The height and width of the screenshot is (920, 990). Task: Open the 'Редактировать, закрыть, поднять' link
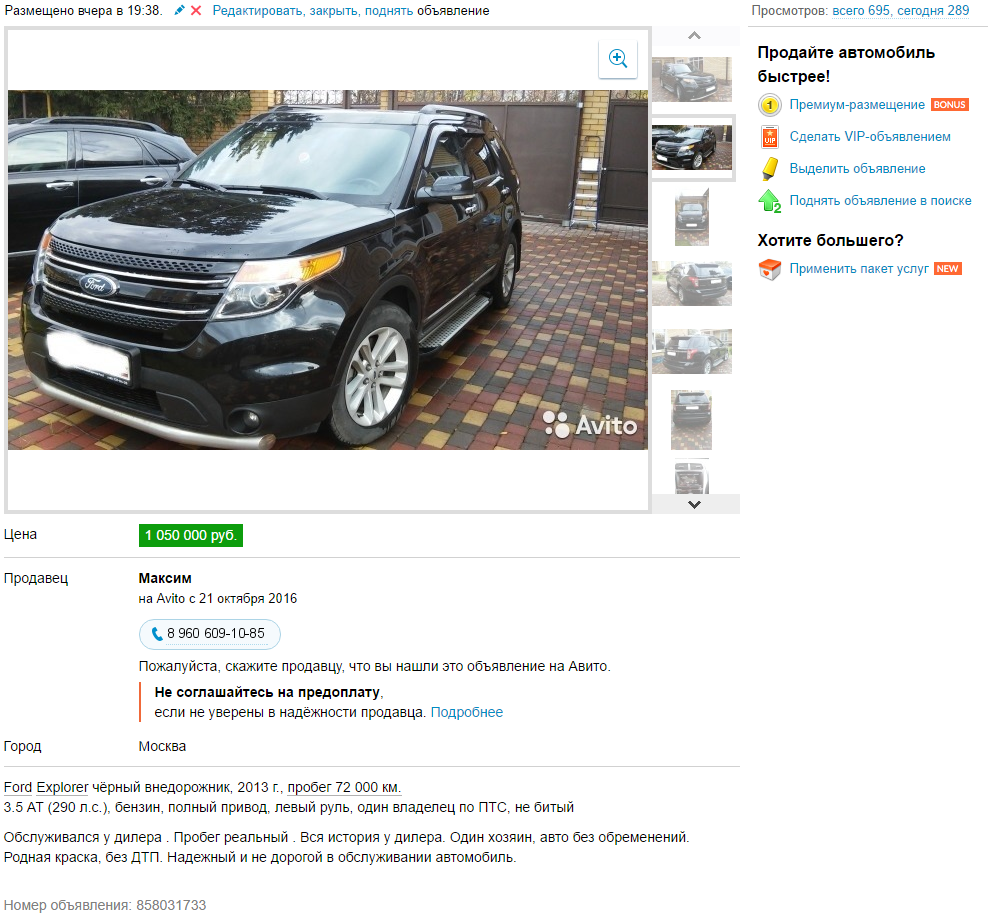[313, 11]
